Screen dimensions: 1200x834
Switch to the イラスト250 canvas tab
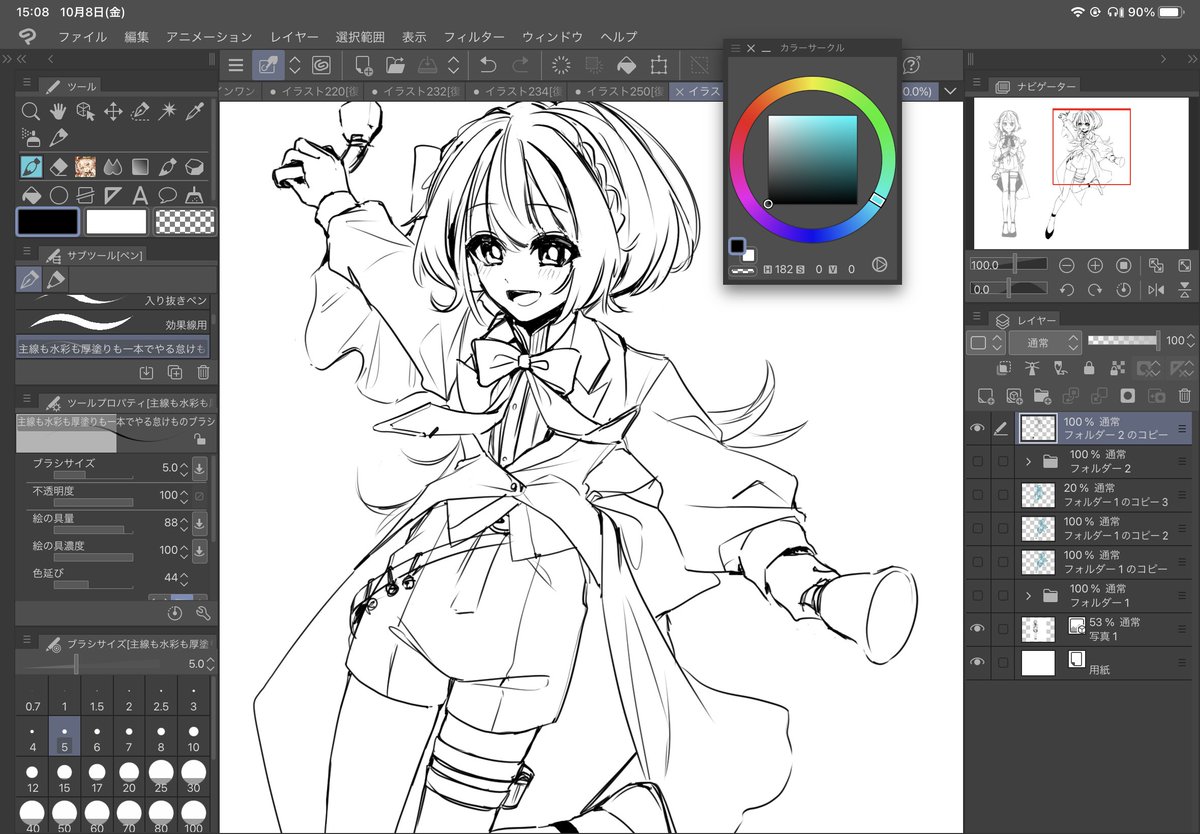click(620, 91)
